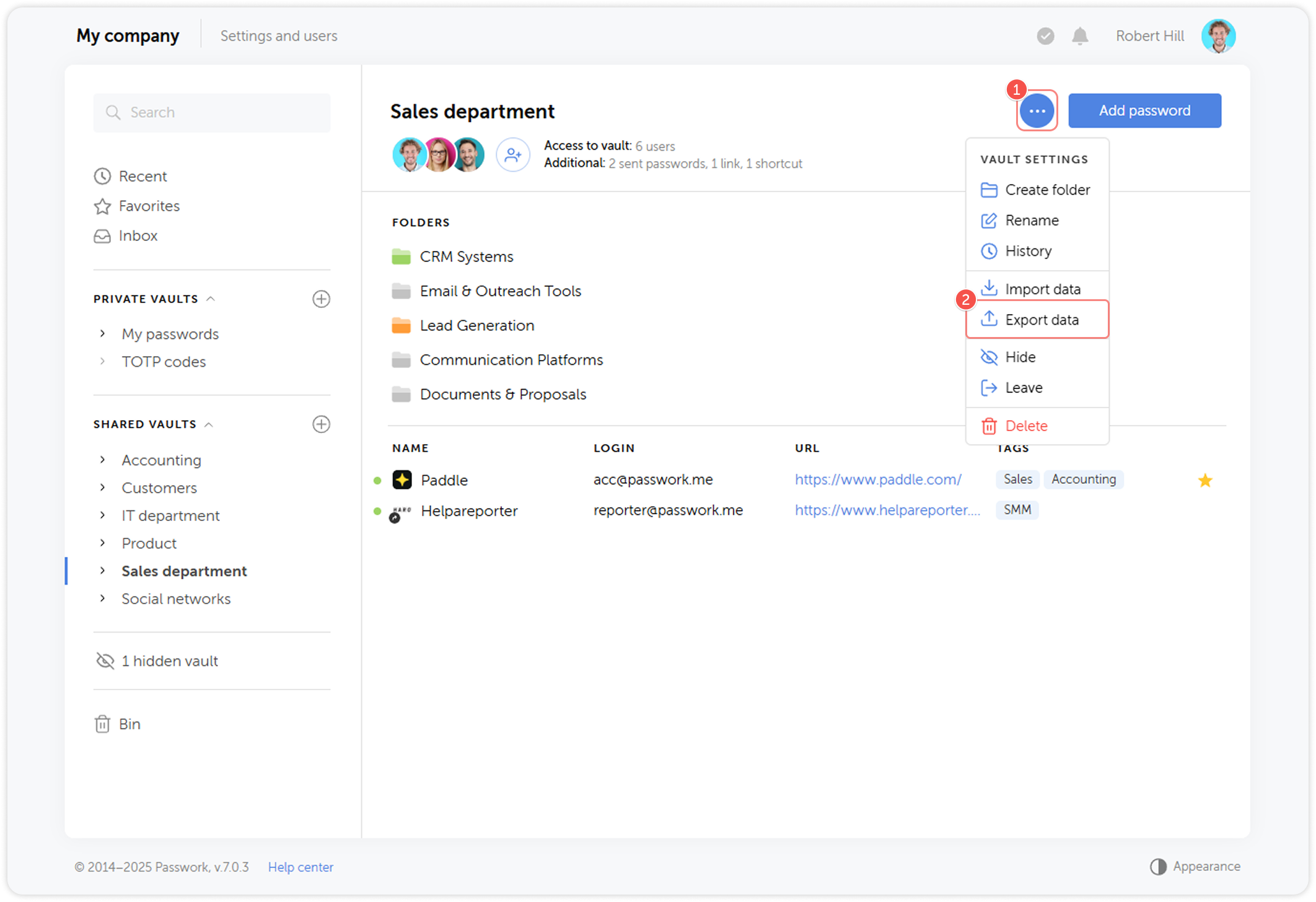This screenshot has width=1316, height=902.
Task: Collapse the Private Vaults section
Action: pos(211,299)
